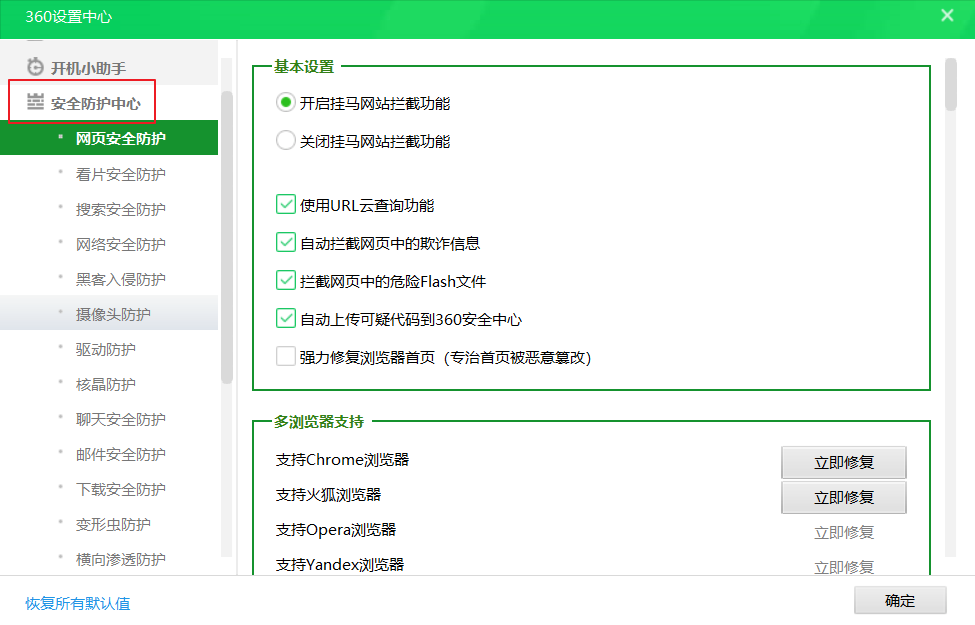Uncheck 自动上传可疑代码到360安全中心
The image size is (975, 625).
pos(285,318)
